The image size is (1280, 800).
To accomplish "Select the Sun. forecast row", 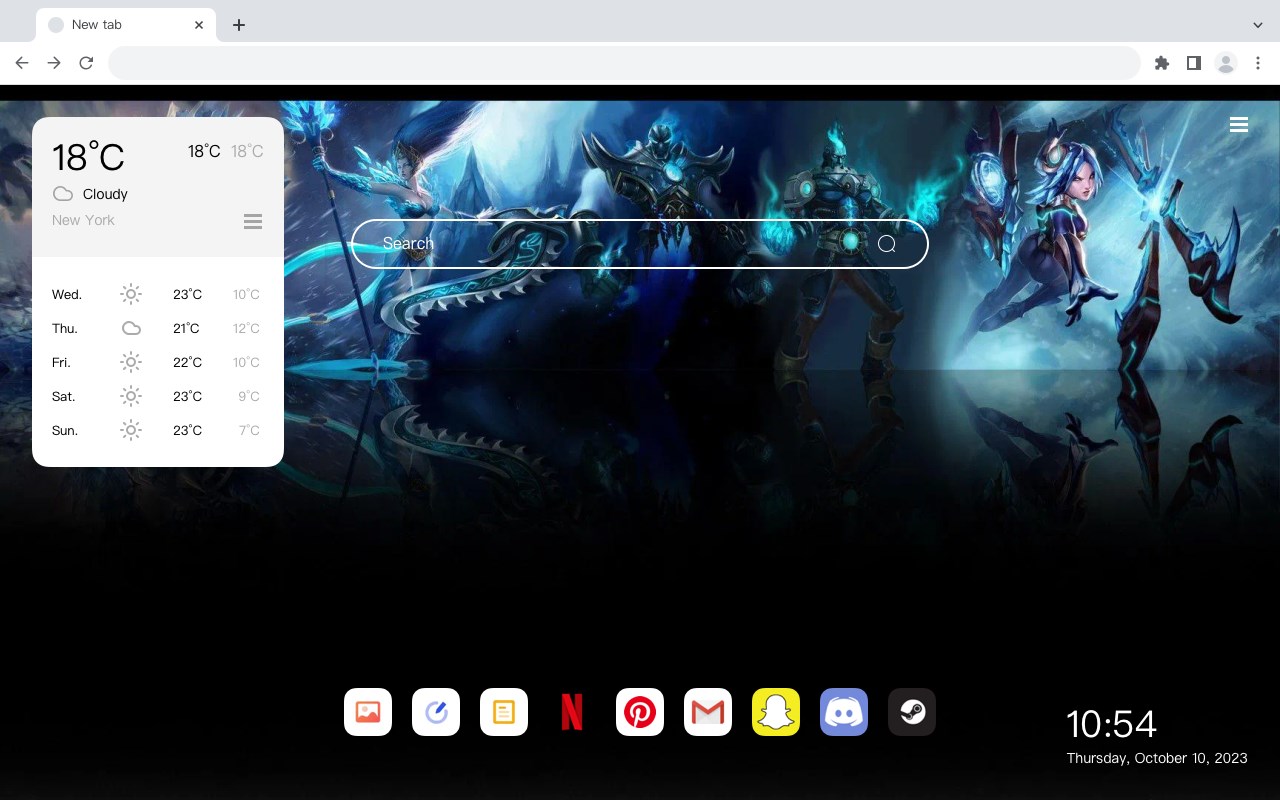I will (x=157, y=430).
